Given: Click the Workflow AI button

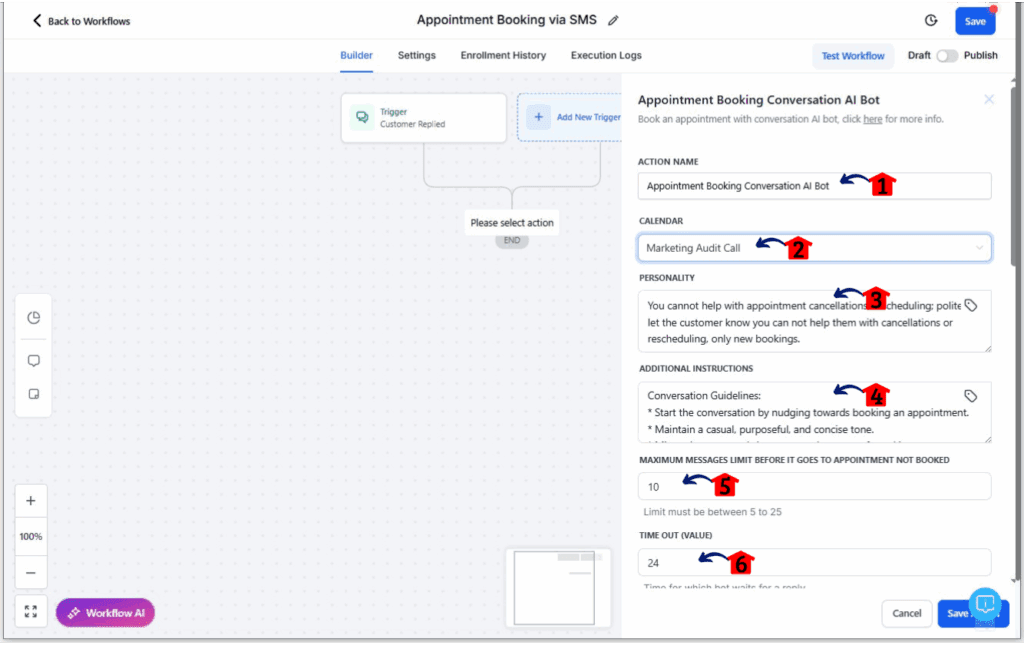Looking at the screenshot, I should pos(105,613).
